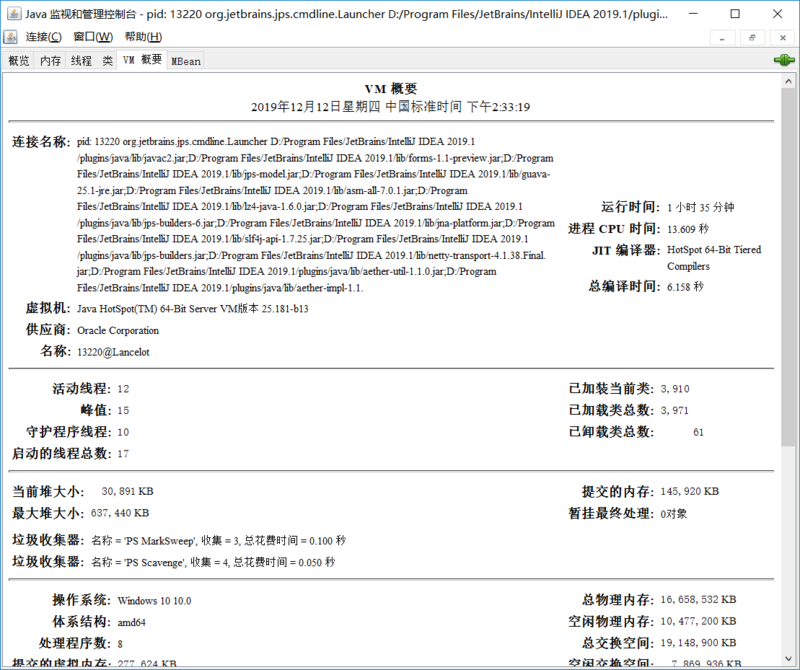Click the internal frame restore icon

pyautogui.click(x=752, y=37)
